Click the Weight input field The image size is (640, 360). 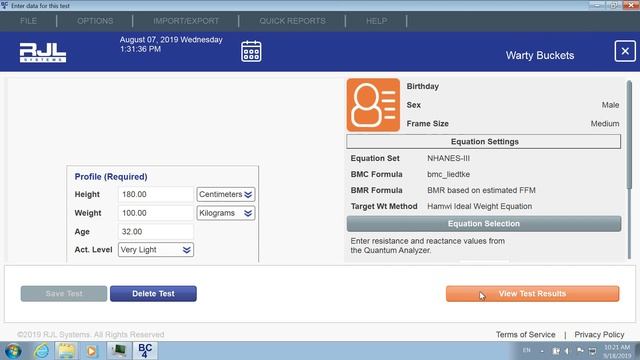(x=156, y=213)
